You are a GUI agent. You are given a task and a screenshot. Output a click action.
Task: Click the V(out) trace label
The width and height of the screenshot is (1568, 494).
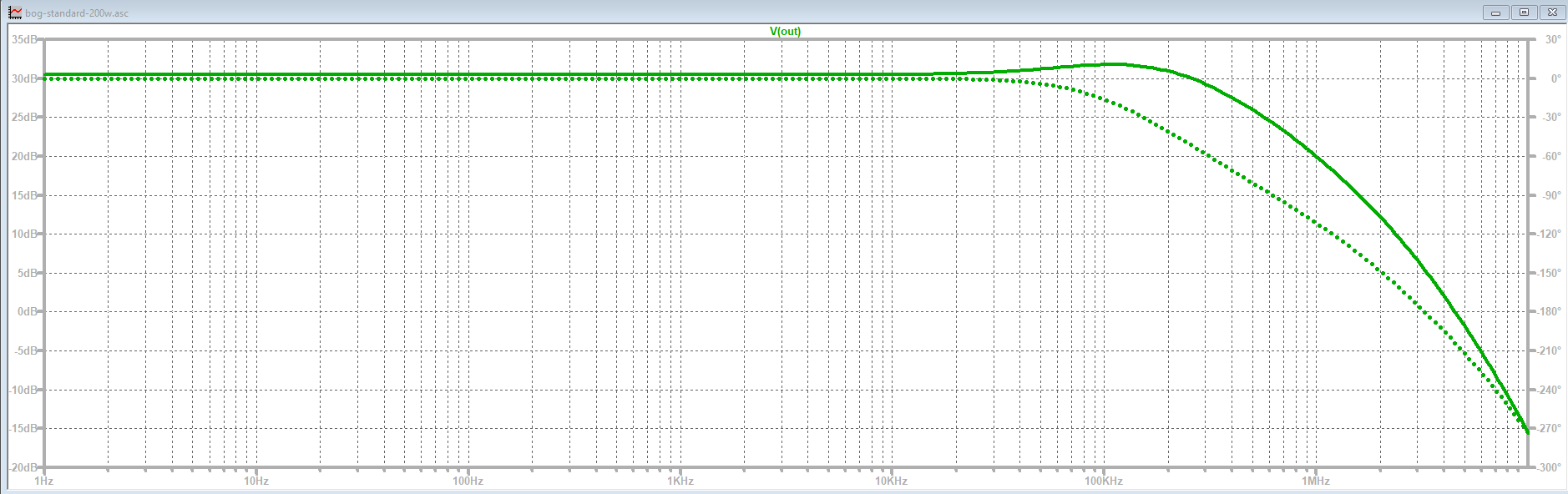coord(785,31)
